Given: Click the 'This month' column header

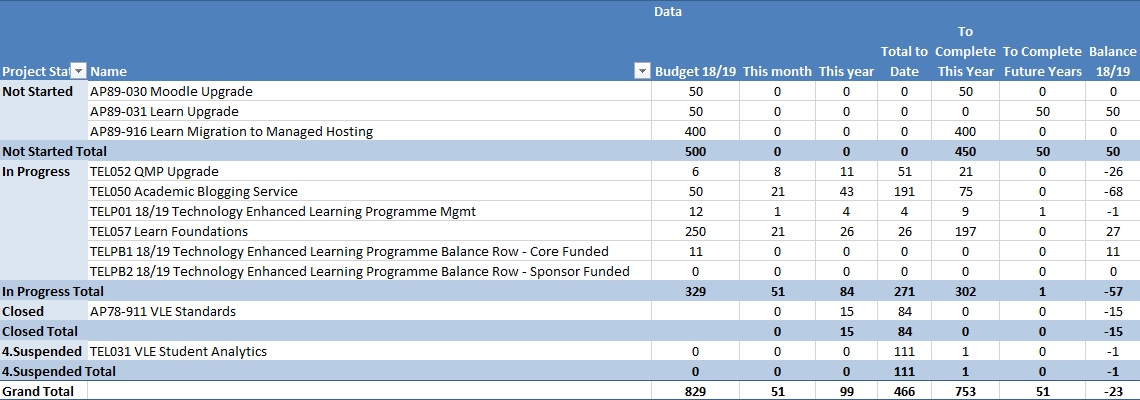Looking at the screenshot, I should point(777,71).
